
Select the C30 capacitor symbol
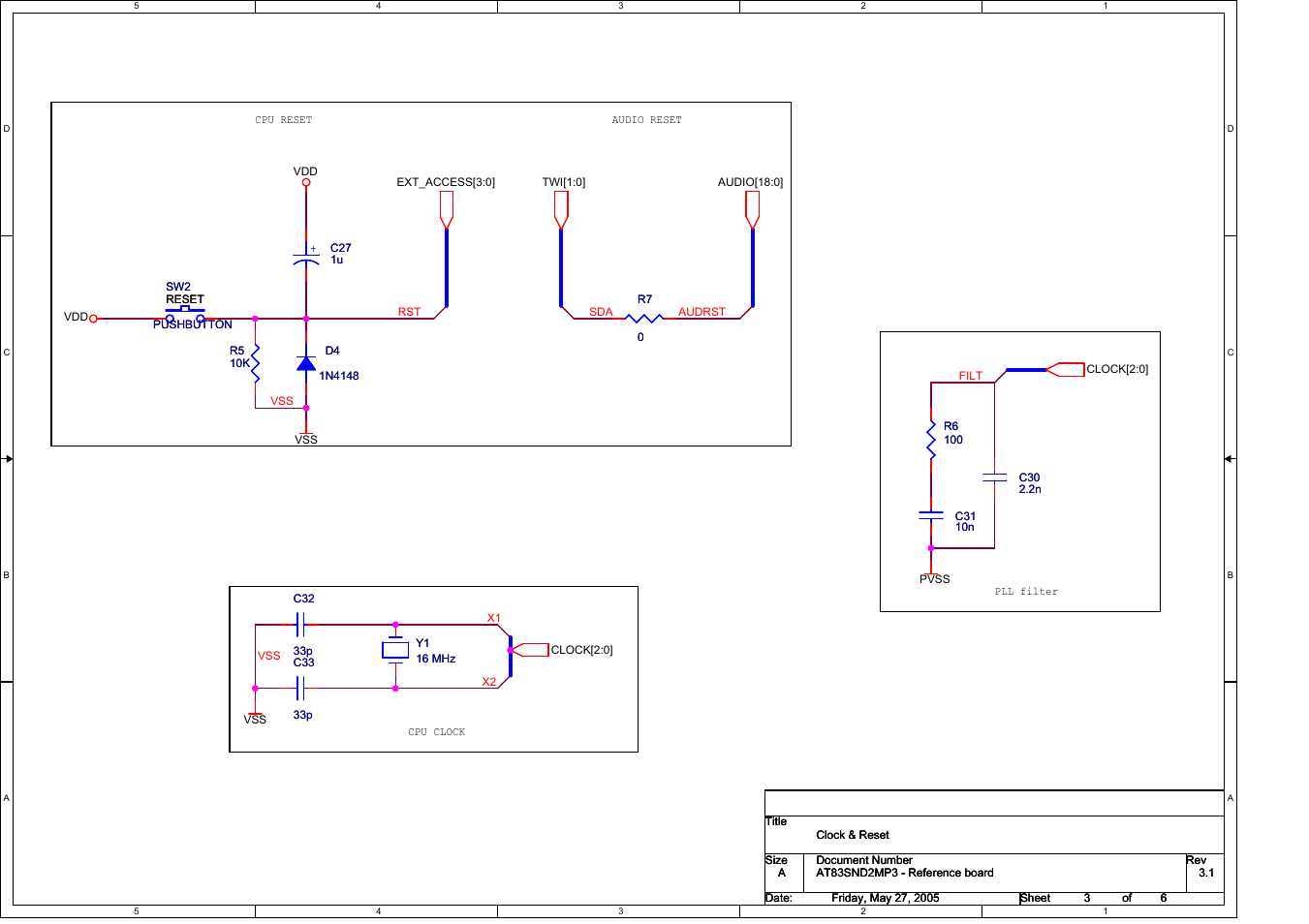click(994, 477)
